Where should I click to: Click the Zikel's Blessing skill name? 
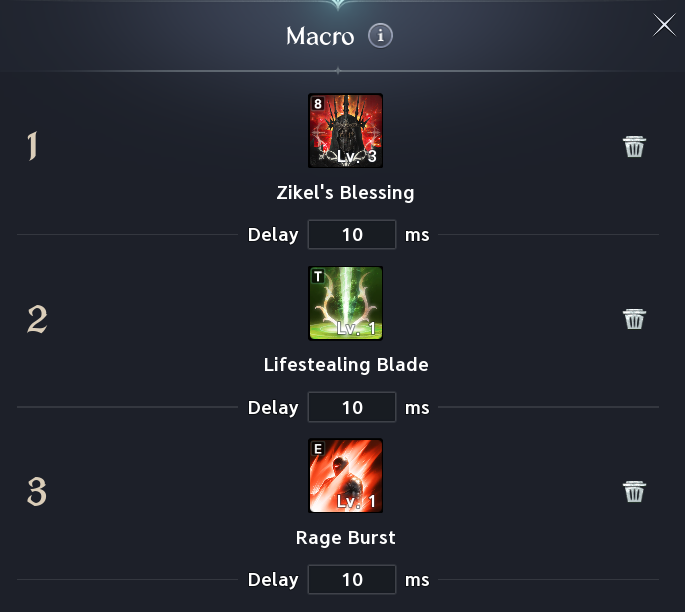pos(345,193)
